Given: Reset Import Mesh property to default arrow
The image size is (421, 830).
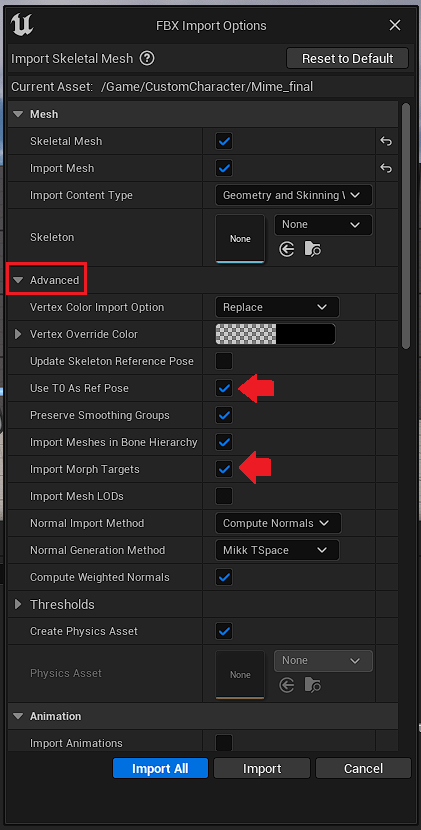Looking at the screenshot, I should point(386,168).
